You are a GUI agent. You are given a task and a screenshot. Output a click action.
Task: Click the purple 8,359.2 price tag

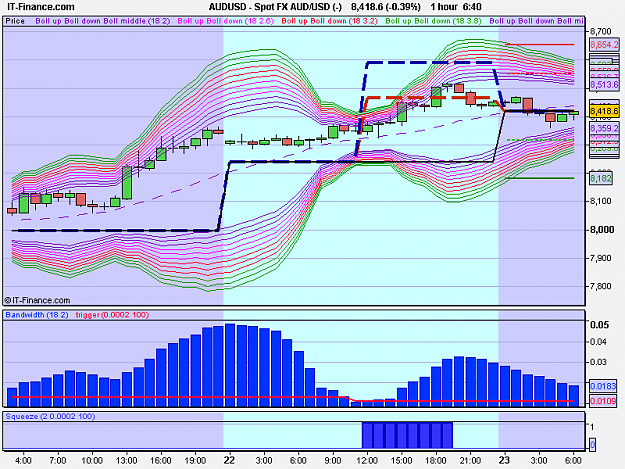604,128
